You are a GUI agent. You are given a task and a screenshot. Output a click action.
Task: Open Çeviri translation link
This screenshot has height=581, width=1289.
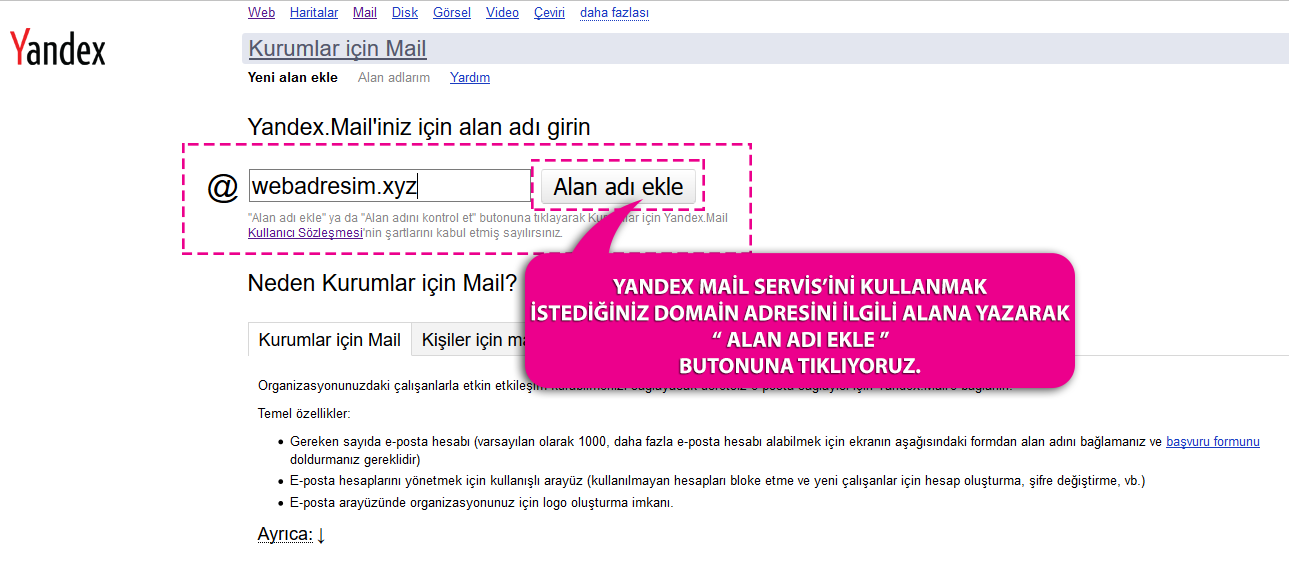(x=549, y=13)
